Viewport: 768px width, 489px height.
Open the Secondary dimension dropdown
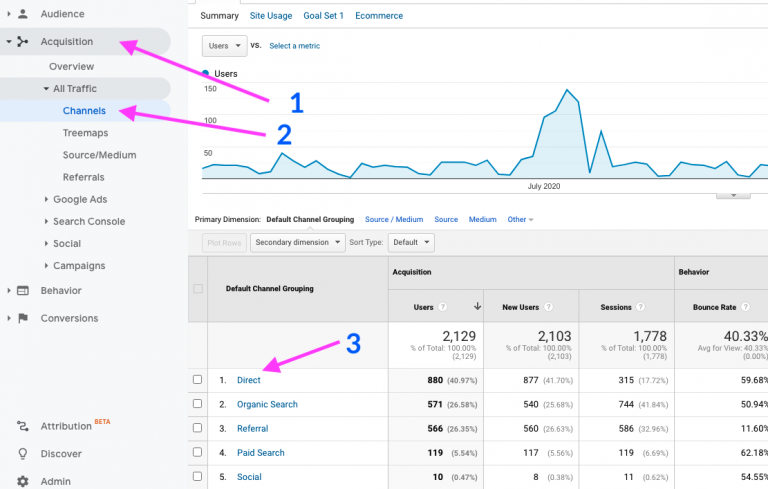pos(298,243)
